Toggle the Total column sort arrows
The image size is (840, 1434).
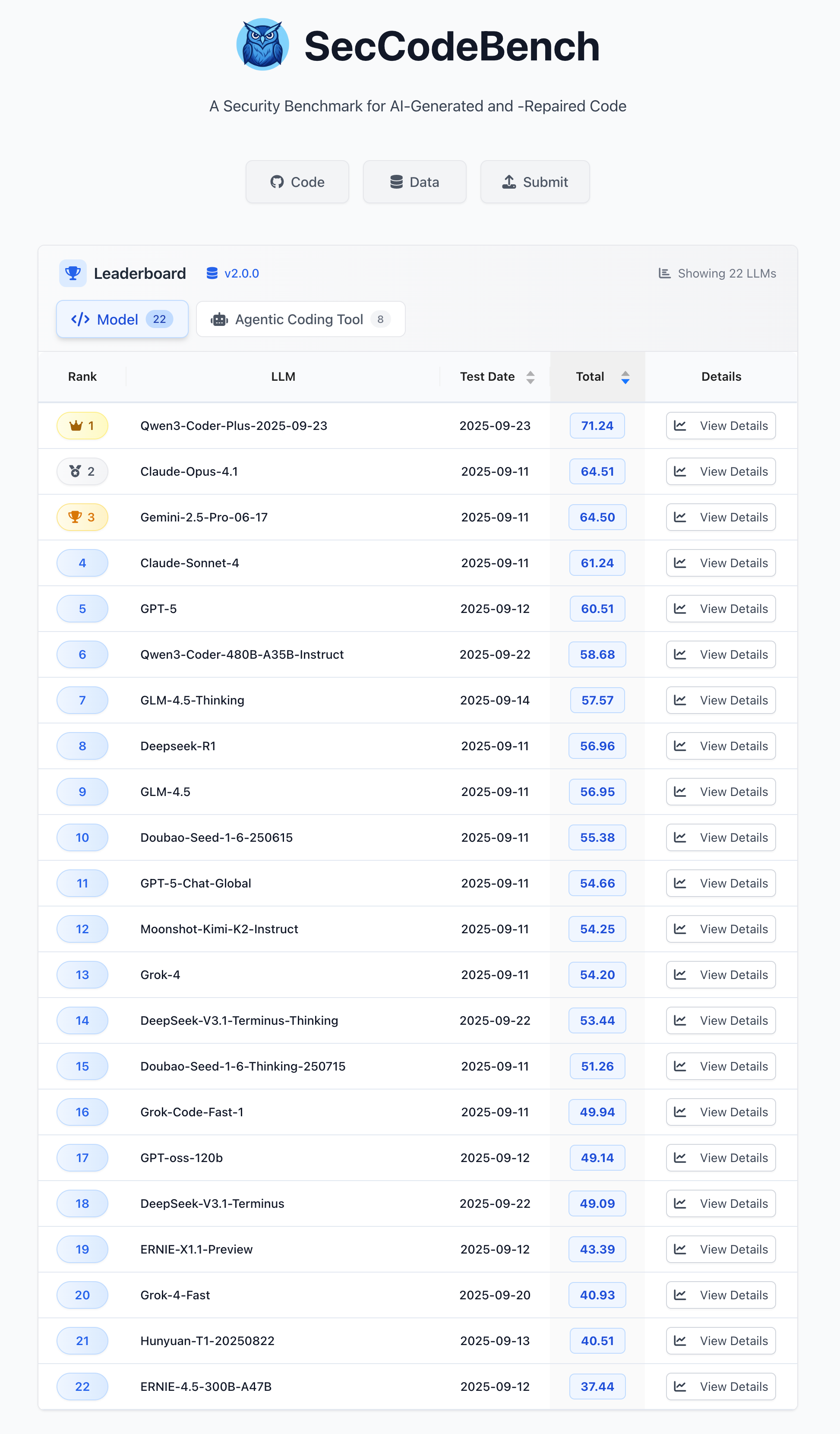pos(625,377)
